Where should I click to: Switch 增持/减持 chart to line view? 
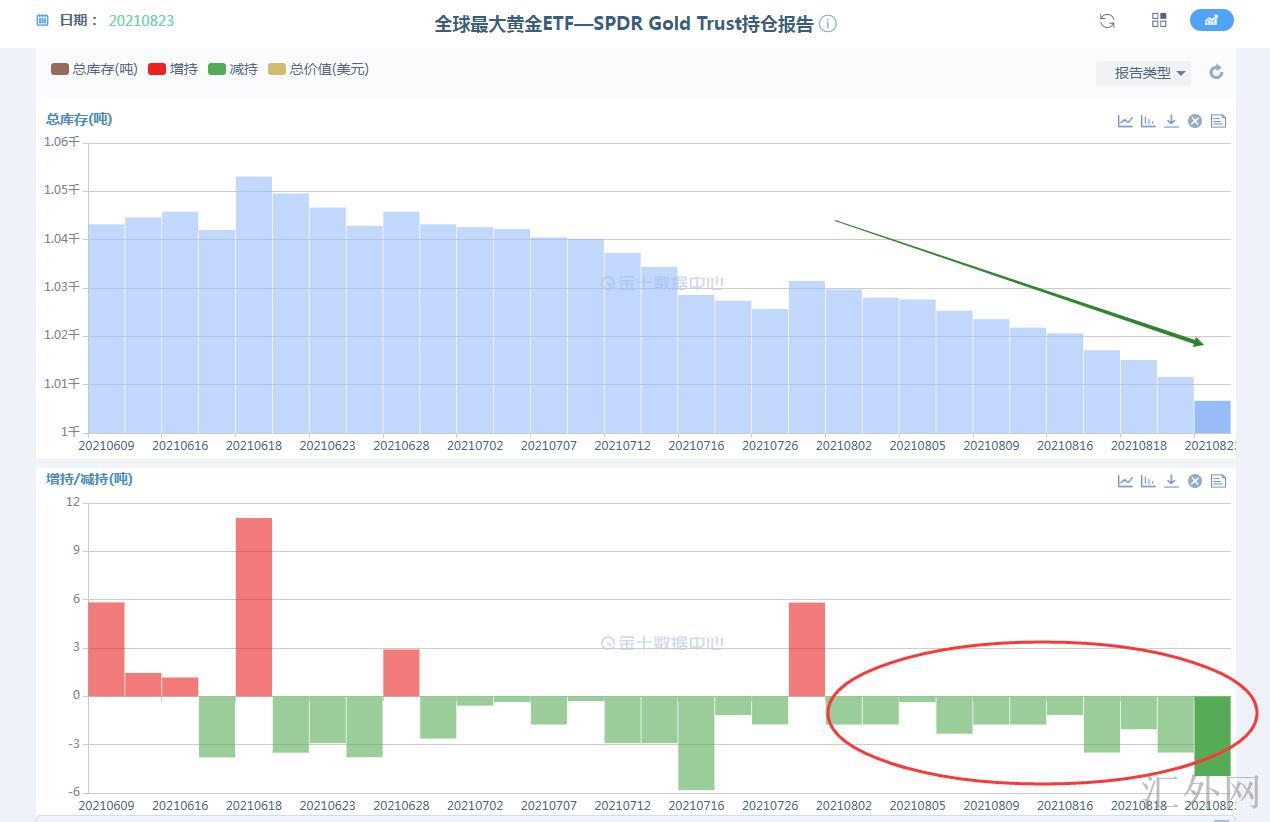(1125, 481)
